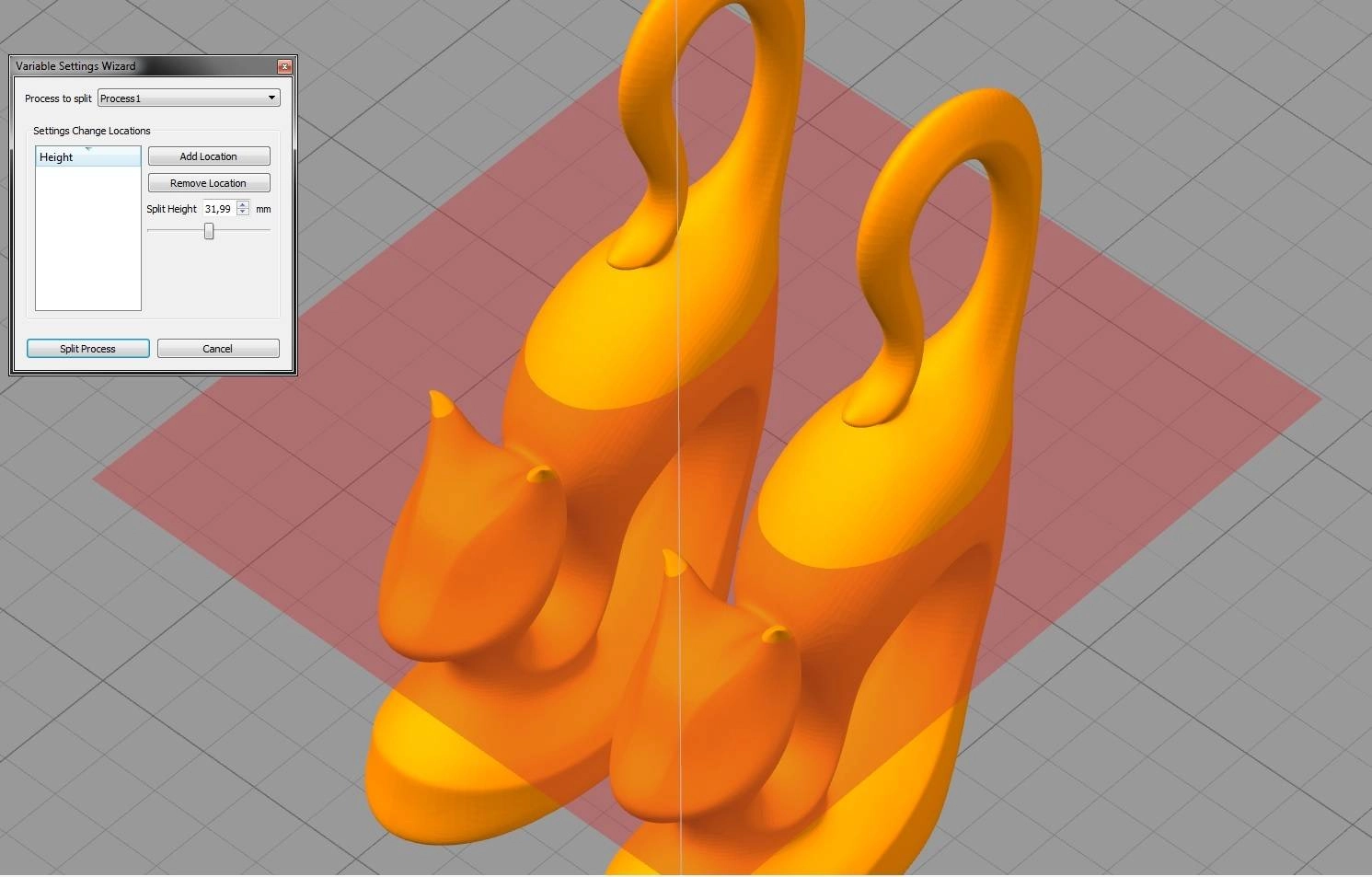
Task: Click the Split Height slider handle
Action: (209, 231)
